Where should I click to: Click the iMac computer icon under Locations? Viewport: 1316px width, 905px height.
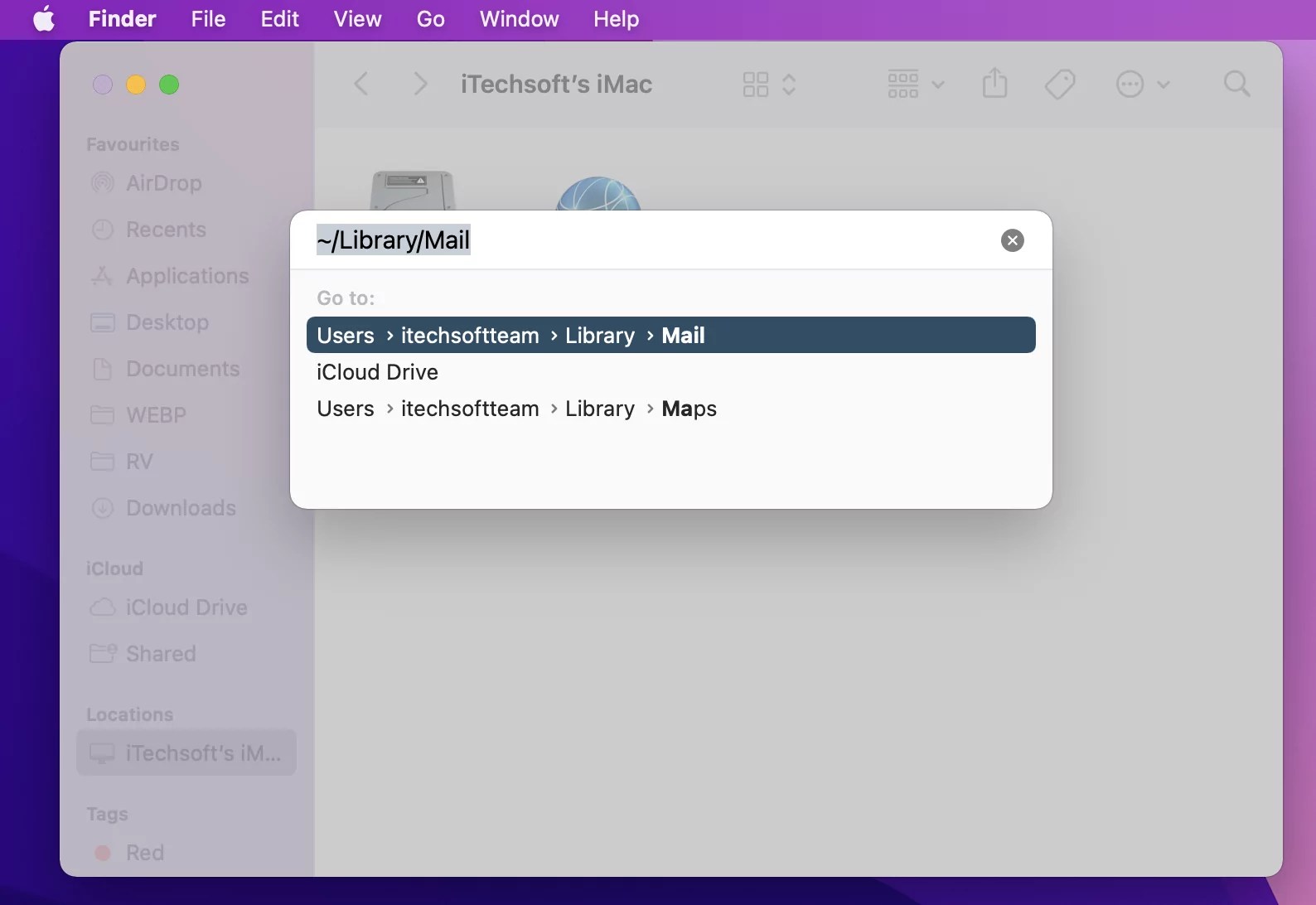point(102,753)
